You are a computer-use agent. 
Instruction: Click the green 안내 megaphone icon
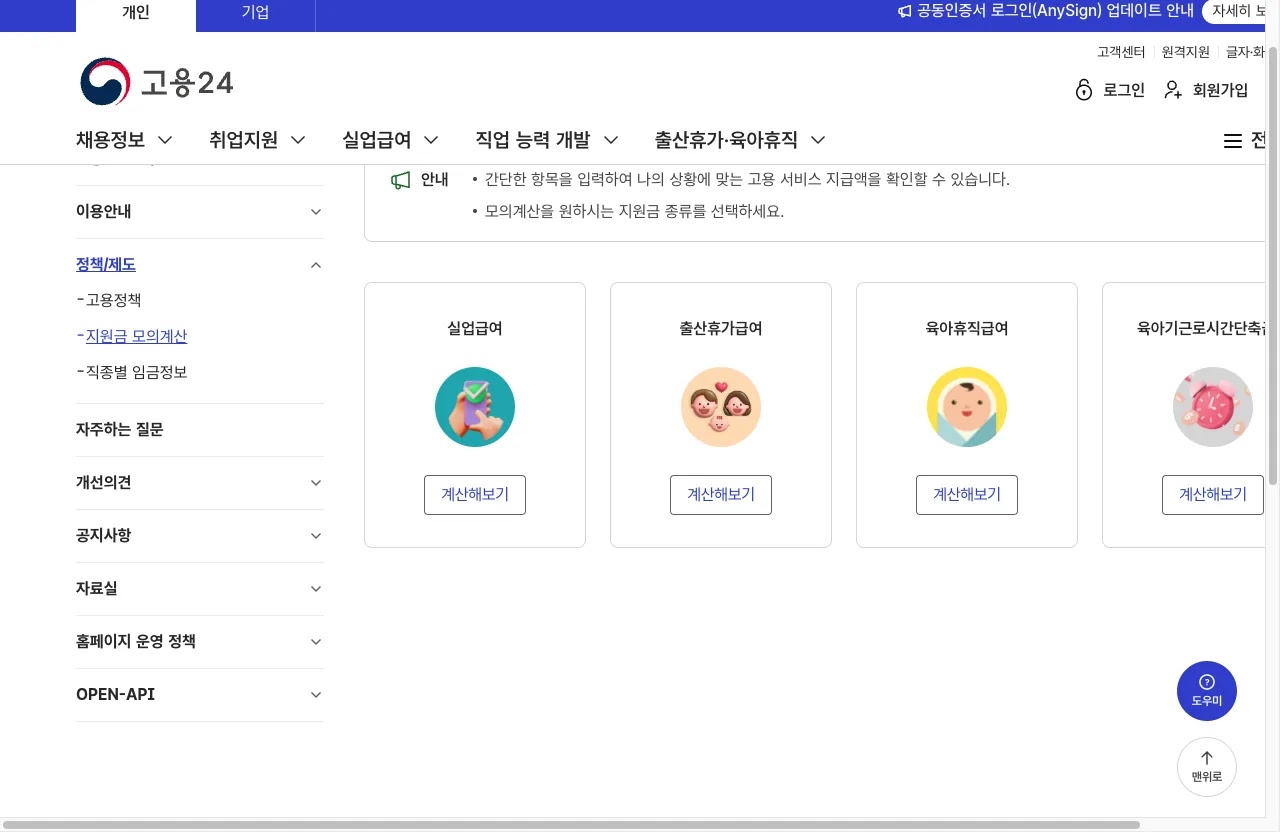pos(400,180)
